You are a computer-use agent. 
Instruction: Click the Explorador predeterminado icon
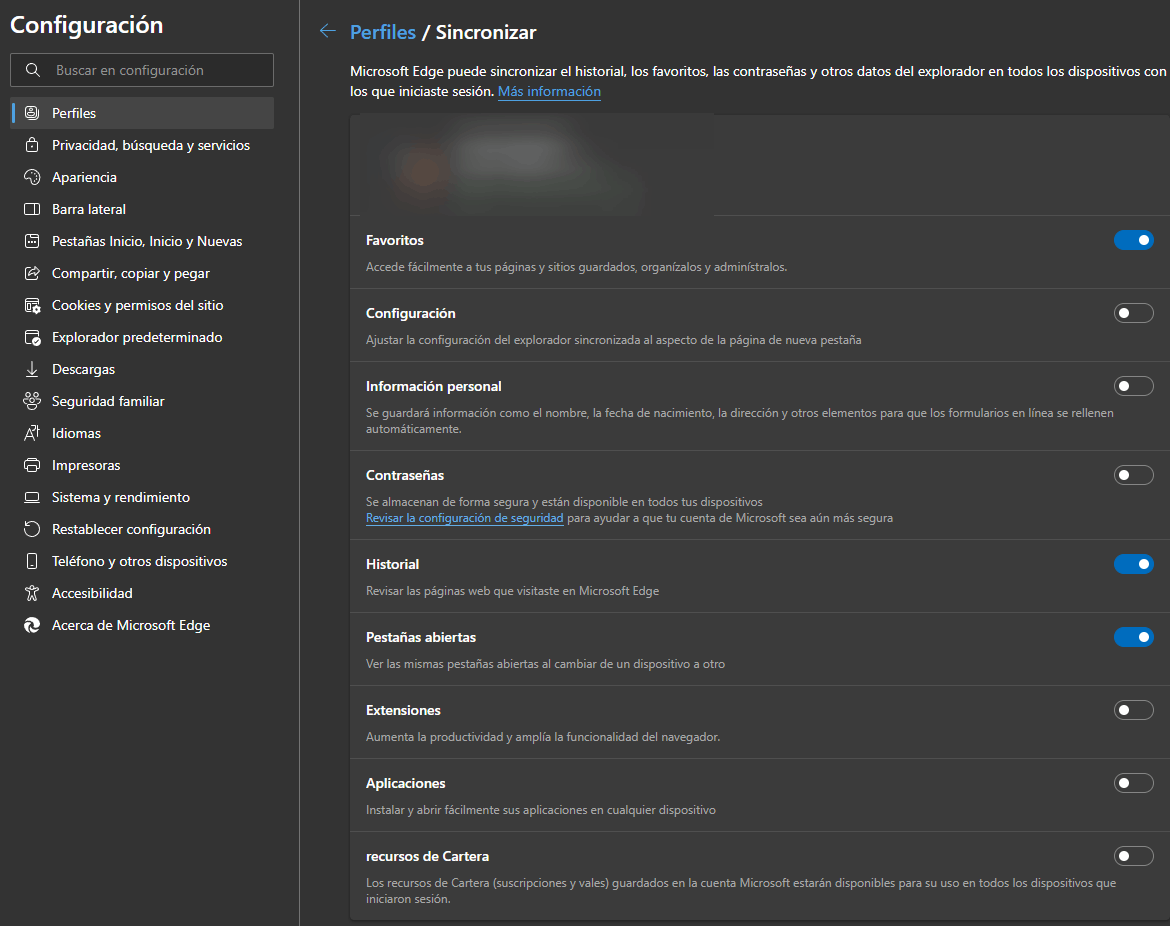[x=32, y=337]
